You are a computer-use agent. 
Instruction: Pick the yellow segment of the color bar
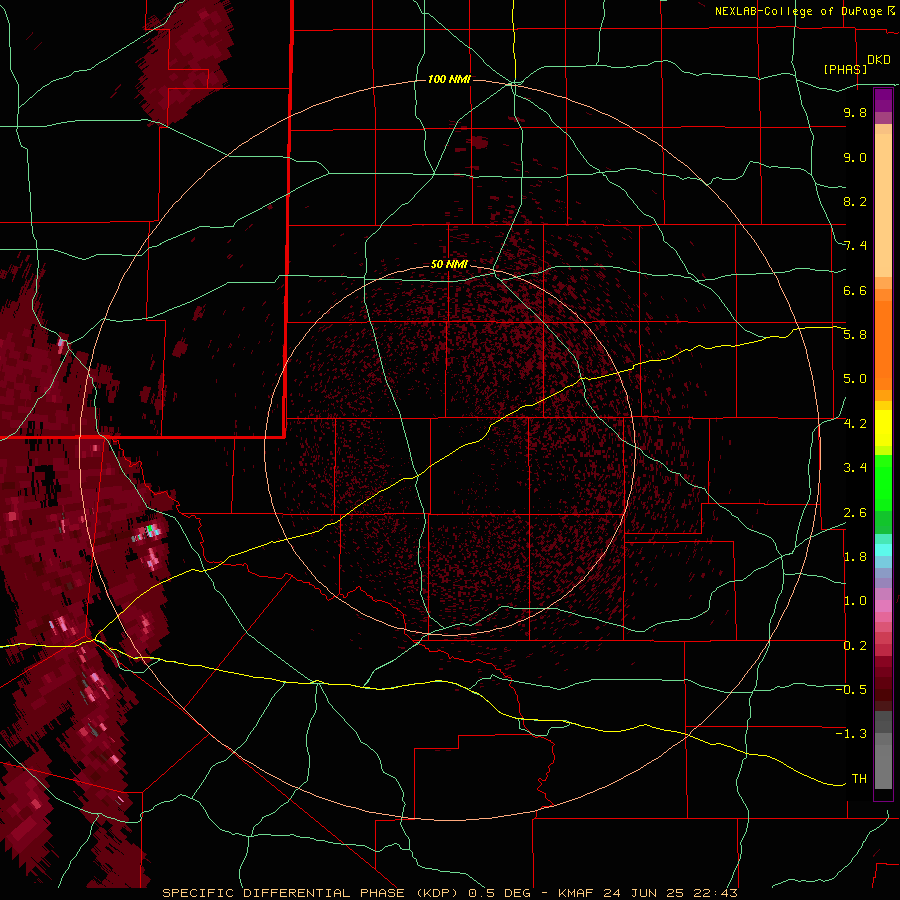[x=883, y=428]
